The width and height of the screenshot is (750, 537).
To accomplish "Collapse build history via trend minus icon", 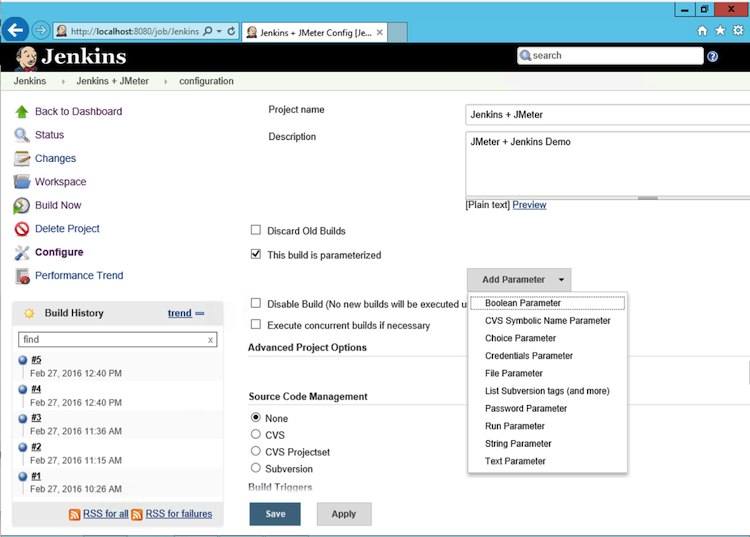I will [x=200, y=314].
